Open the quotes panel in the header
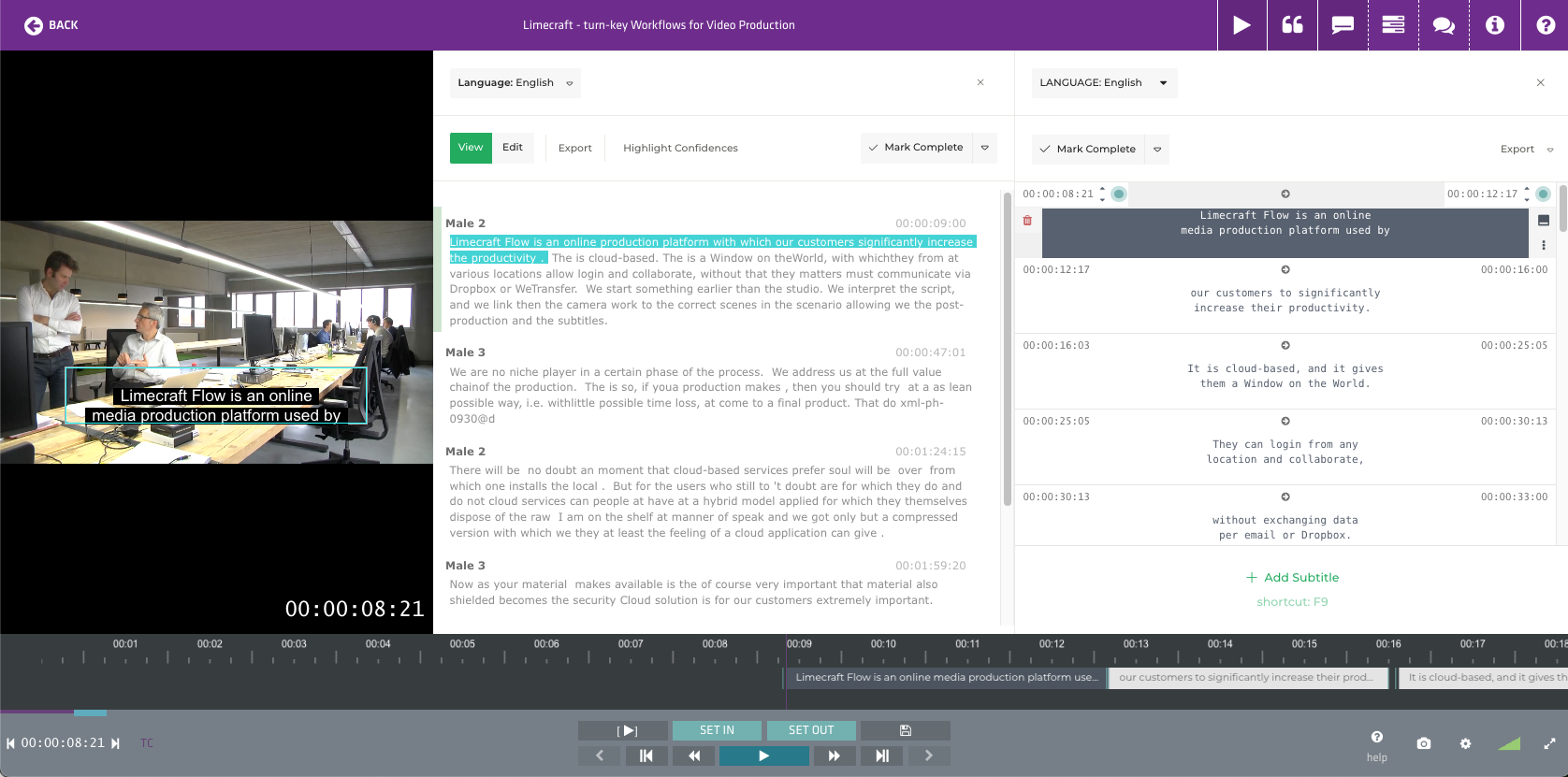1568x777 pixels. tap(1292, 25)
